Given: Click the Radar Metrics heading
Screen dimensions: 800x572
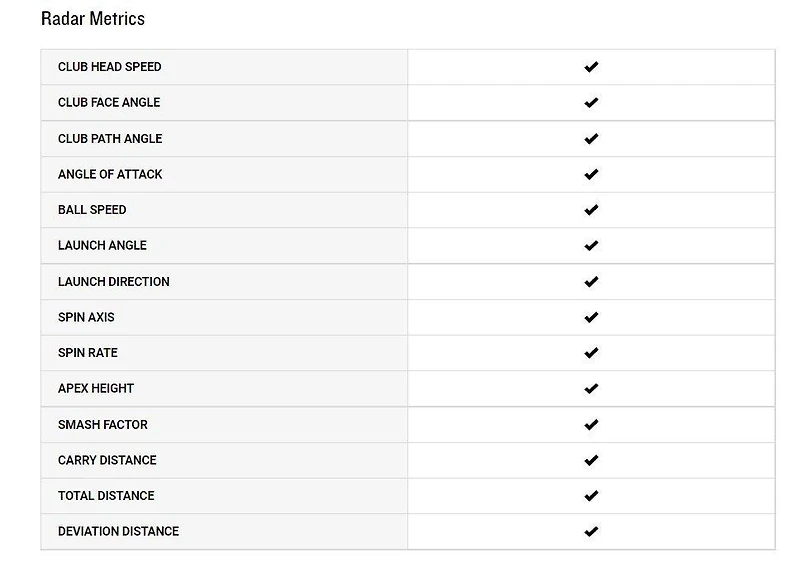Looking at the screenshot, I should pos(92,19).
